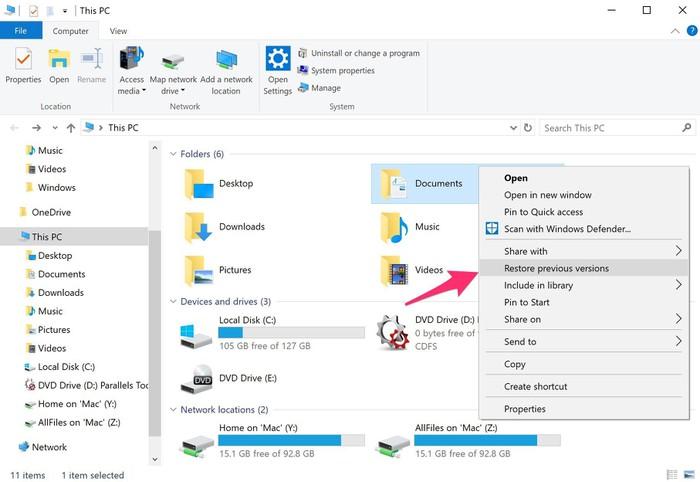Expand the Include in library submenu
Screen dimensions: 700x482
coord(584,285)
